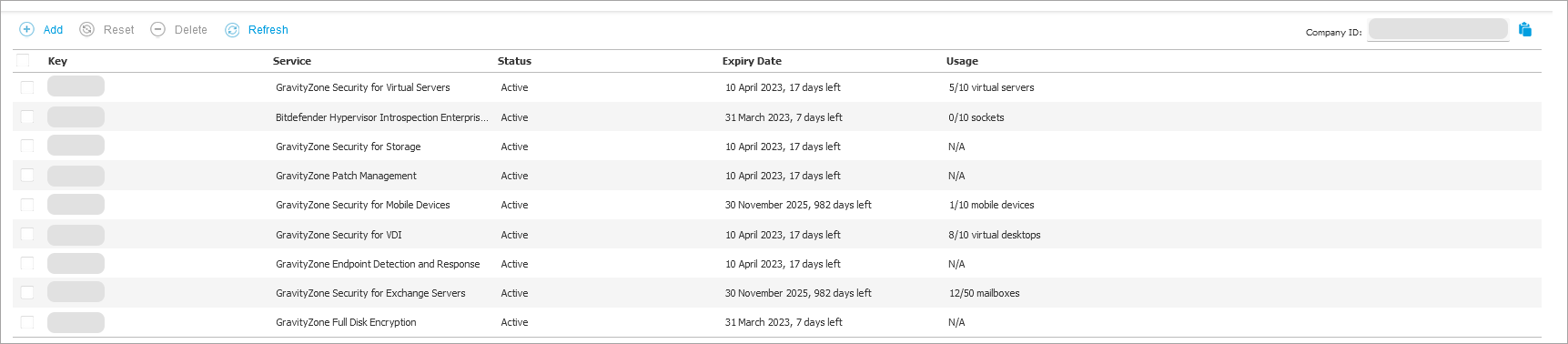Viewport: 1568px width, 344px height.
Task: Check the Bitdefender Hypervisor Introspection row checkbox
Action: (27, 116)
